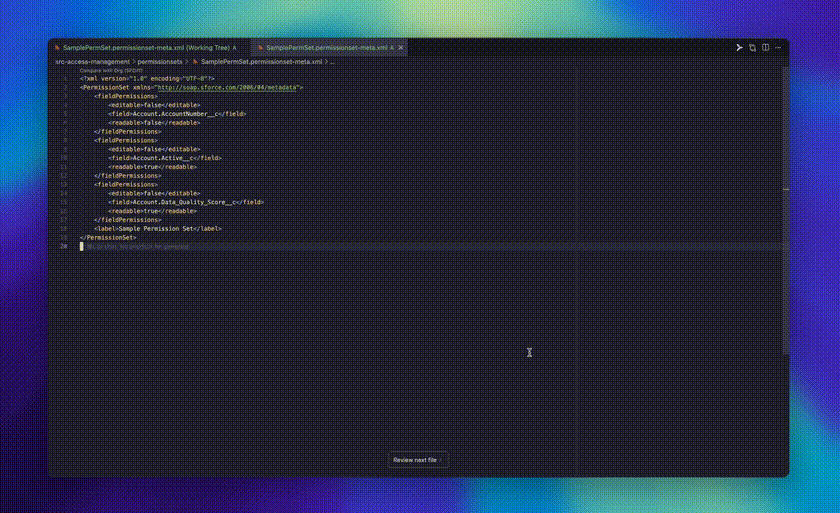
Task: Click the open changes icon in editor toolbar
Action: pos(752,48)
